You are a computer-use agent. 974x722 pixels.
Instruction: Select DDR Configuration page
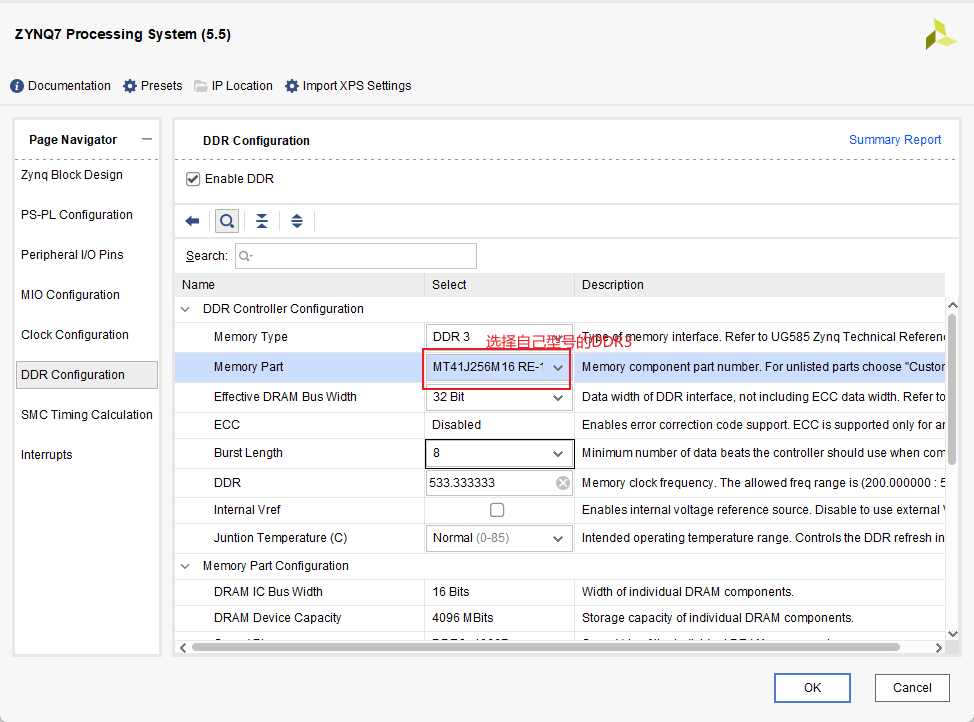click(x=87, y=375)
